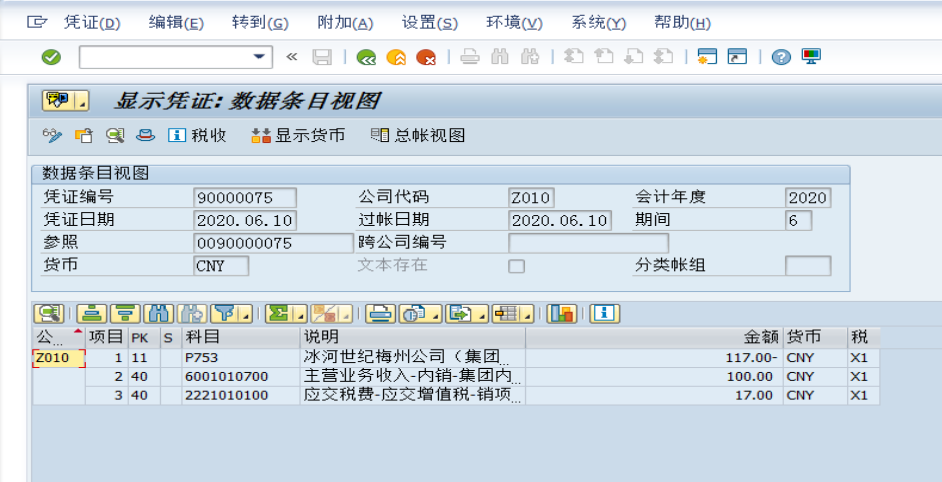Open the command field dropdown arrow
Image resolution: width=942 pixels, height=482 pixels.
(x=259, y=57)
